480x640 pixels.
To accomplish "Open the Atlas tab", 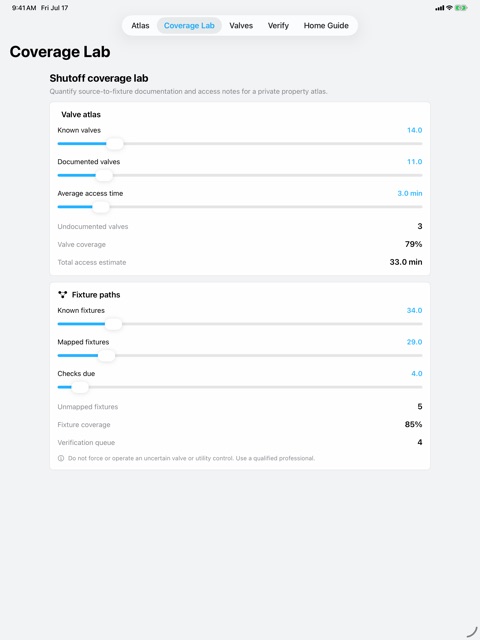I will click(140, 25).
